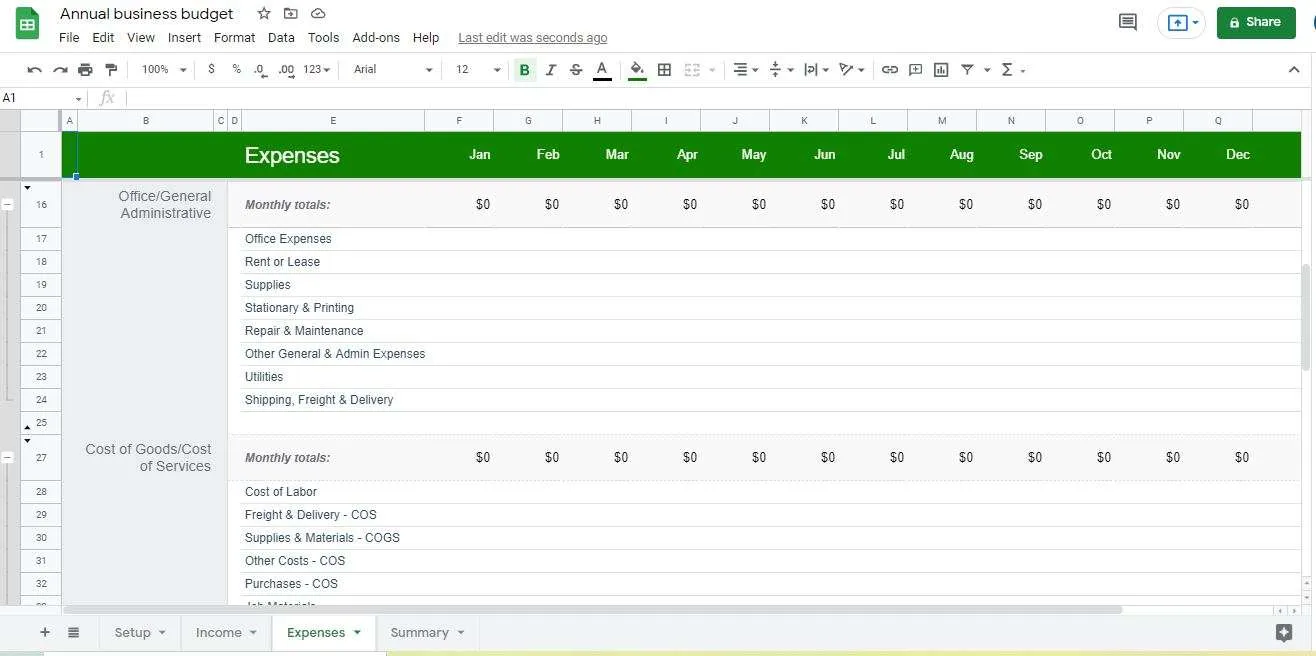This screenshot has width=1316, height=656.
Task: Open the fill color picker
Action: point(637,70)
